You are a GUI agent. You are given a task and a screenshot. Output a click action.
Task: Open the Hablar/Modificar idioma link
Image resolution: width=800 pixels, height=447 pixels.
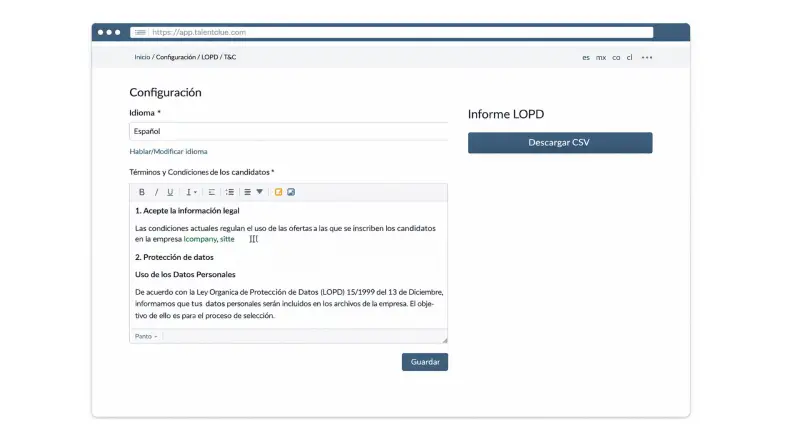pos(168,151)
